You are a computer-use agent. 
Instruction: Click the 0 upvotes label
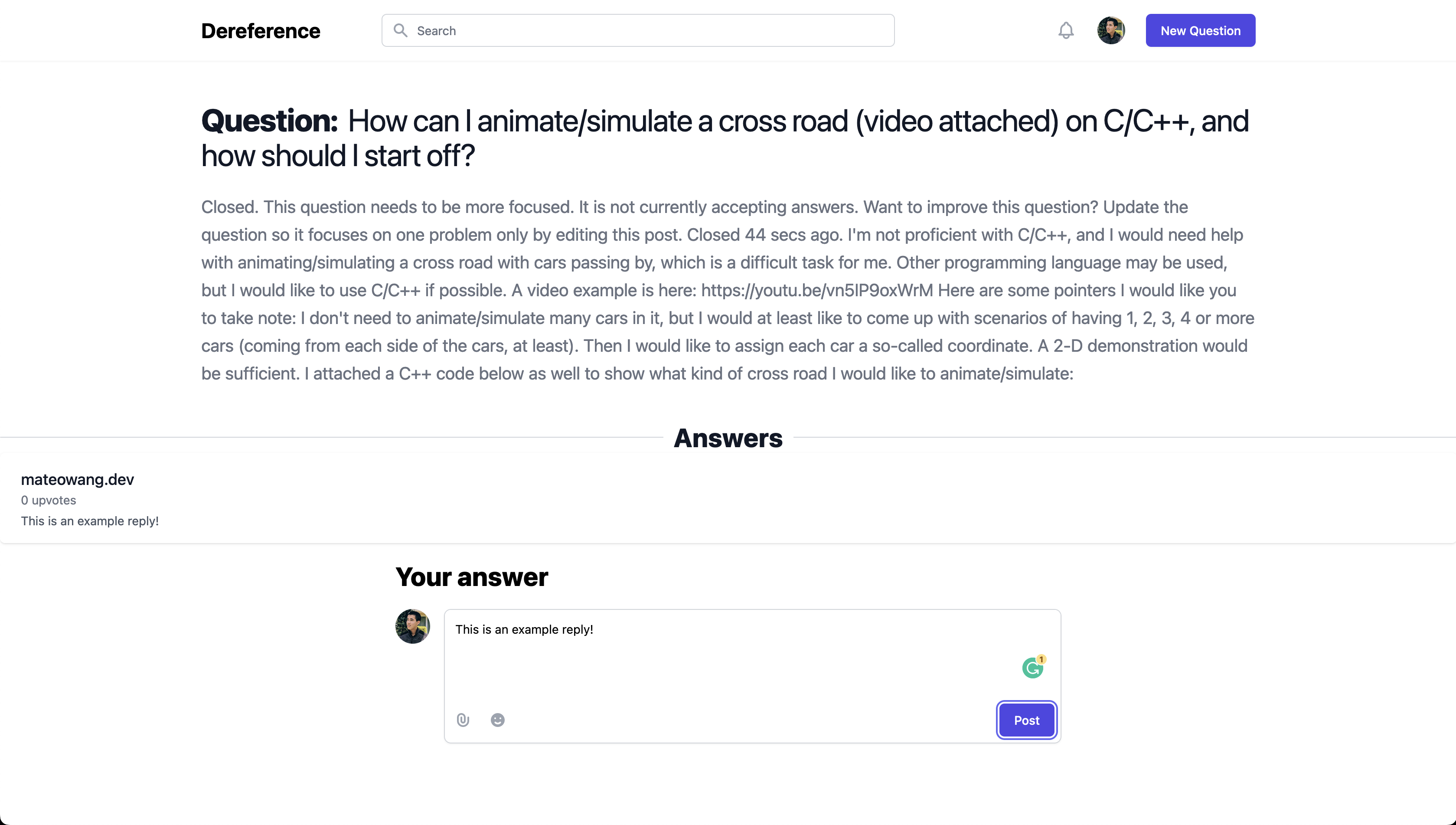click(49, 500)
